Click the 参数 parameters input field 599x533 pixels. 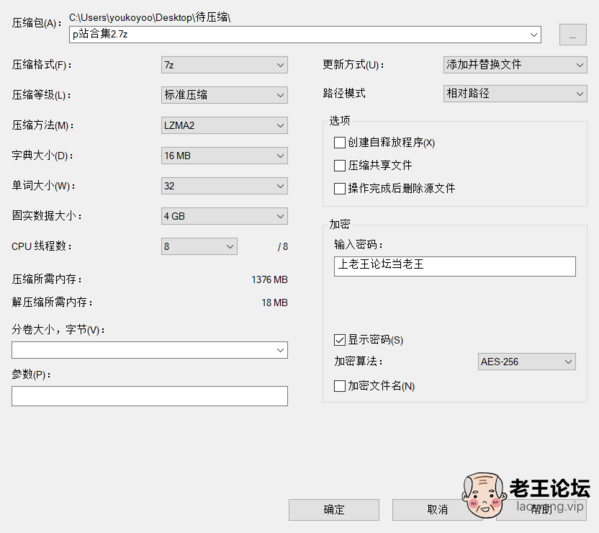point(149,396)
